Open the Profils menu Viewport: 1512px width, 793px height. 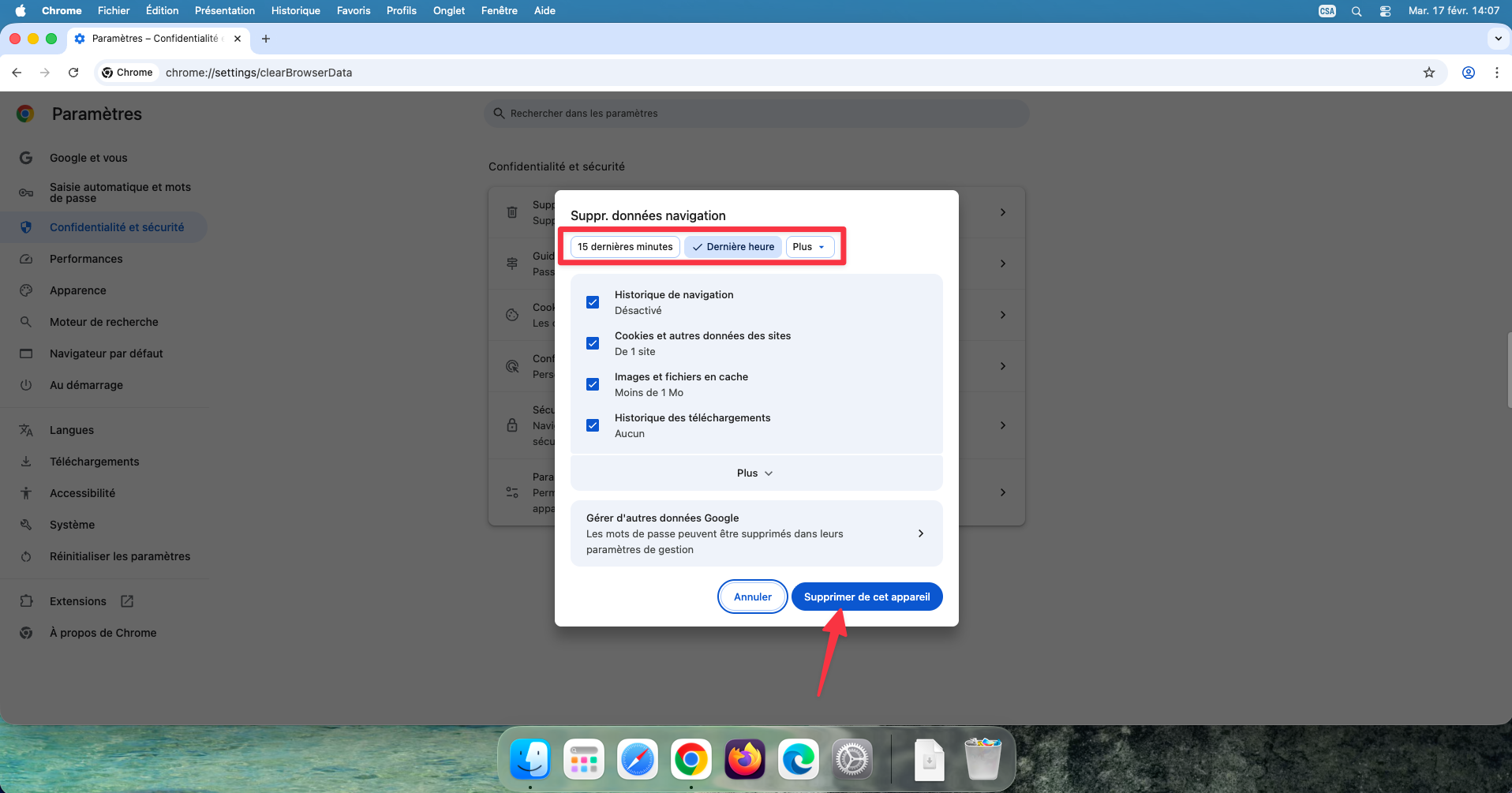point(402,11)
